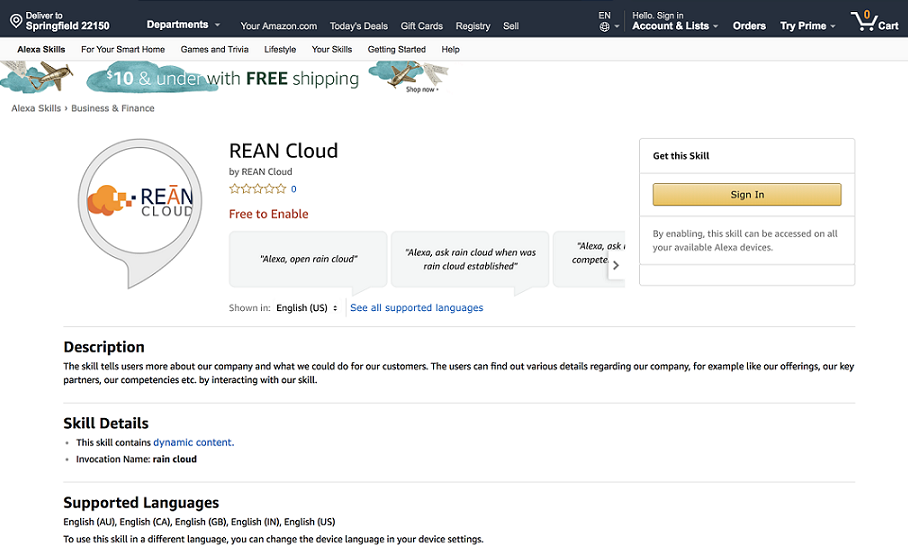Open the For Your Smart Home tab
Screen dimensions: 908x552
tap(123, 49)
